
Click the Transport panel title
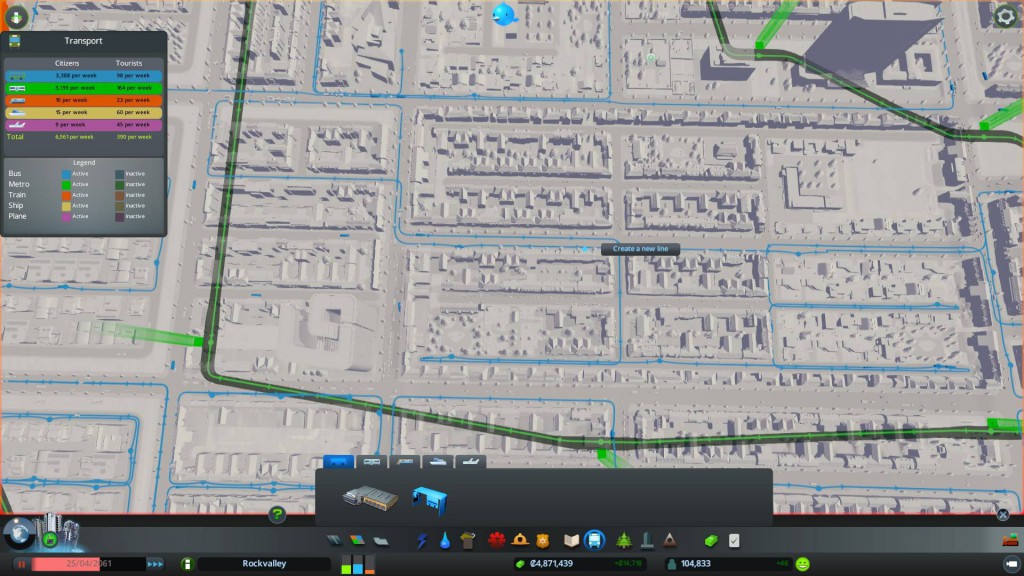(x=84, y=40)
